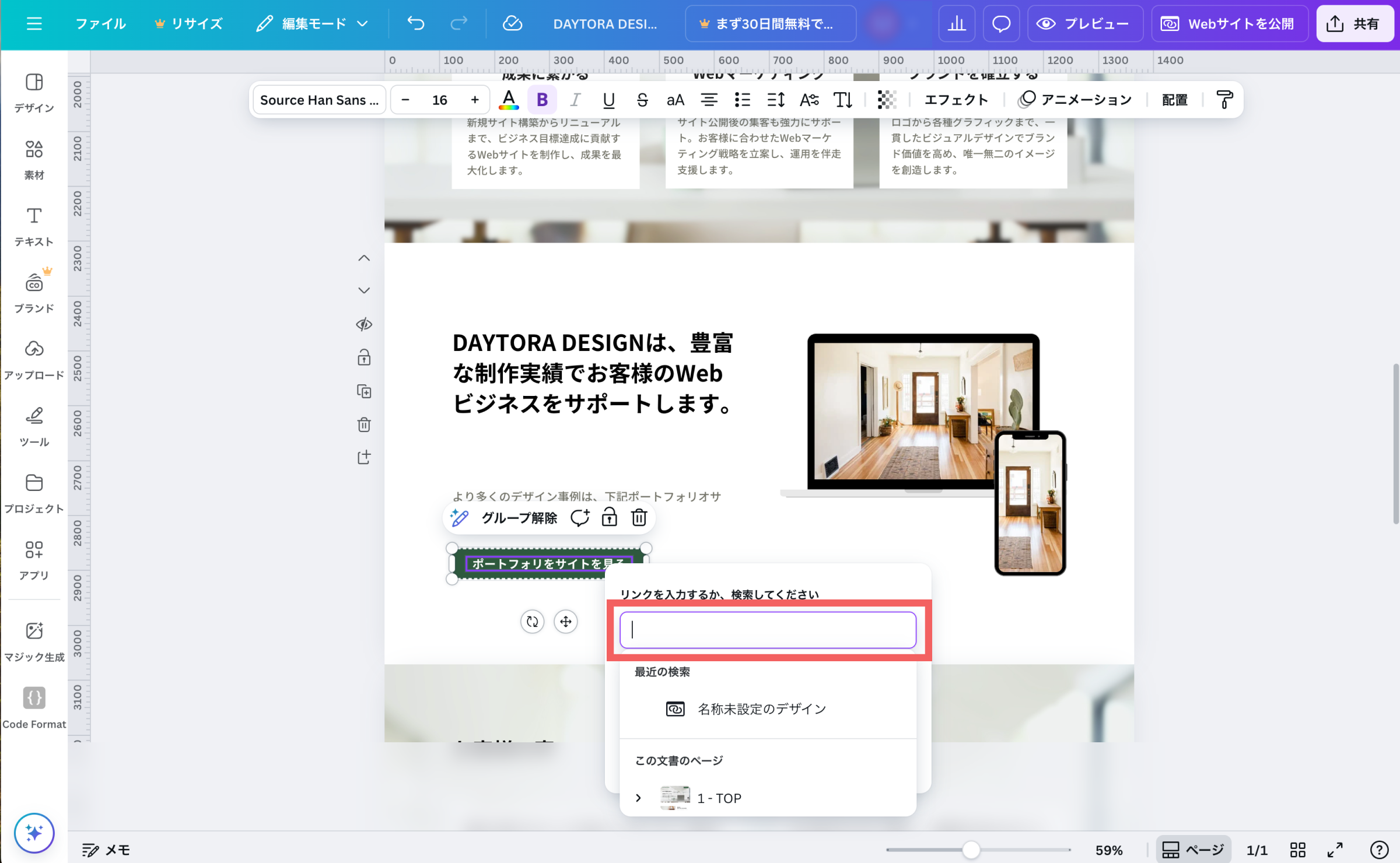Delete the element in floating toolbar
The height and width of the screenshot is (863, 1400).
click(639, 518)
